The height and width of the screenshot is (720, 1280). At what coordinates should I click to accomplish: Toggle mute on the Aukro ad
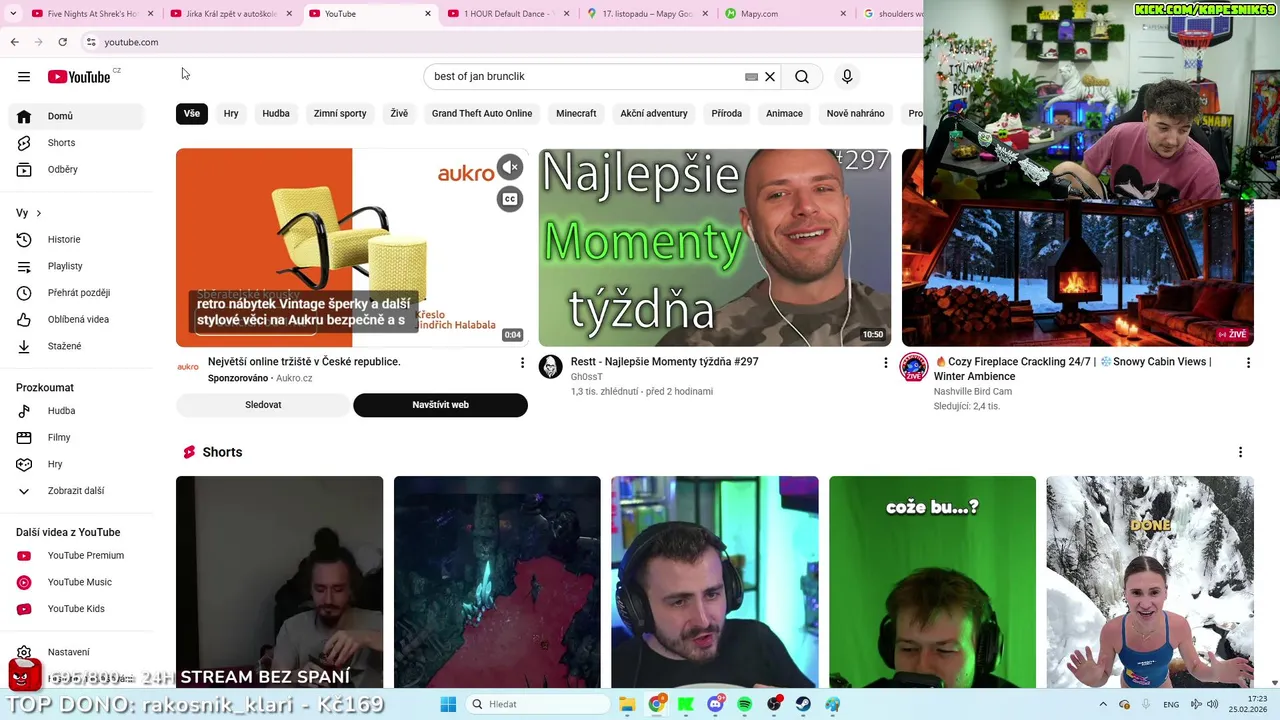pos(510,167)
